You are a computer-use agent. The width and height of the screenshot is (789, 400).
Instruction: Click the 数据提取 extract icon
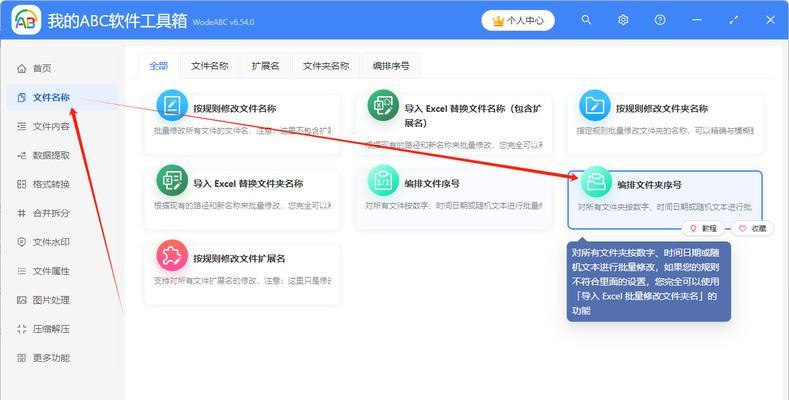(22, 155)
